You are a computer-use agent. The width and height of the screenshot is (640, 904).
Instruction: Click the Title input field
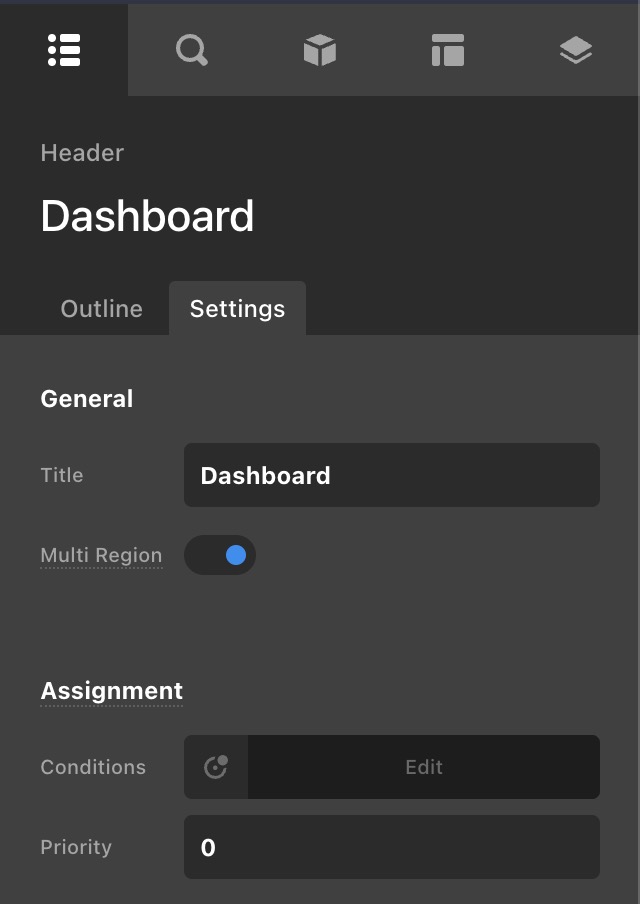[x=391, y=475]
